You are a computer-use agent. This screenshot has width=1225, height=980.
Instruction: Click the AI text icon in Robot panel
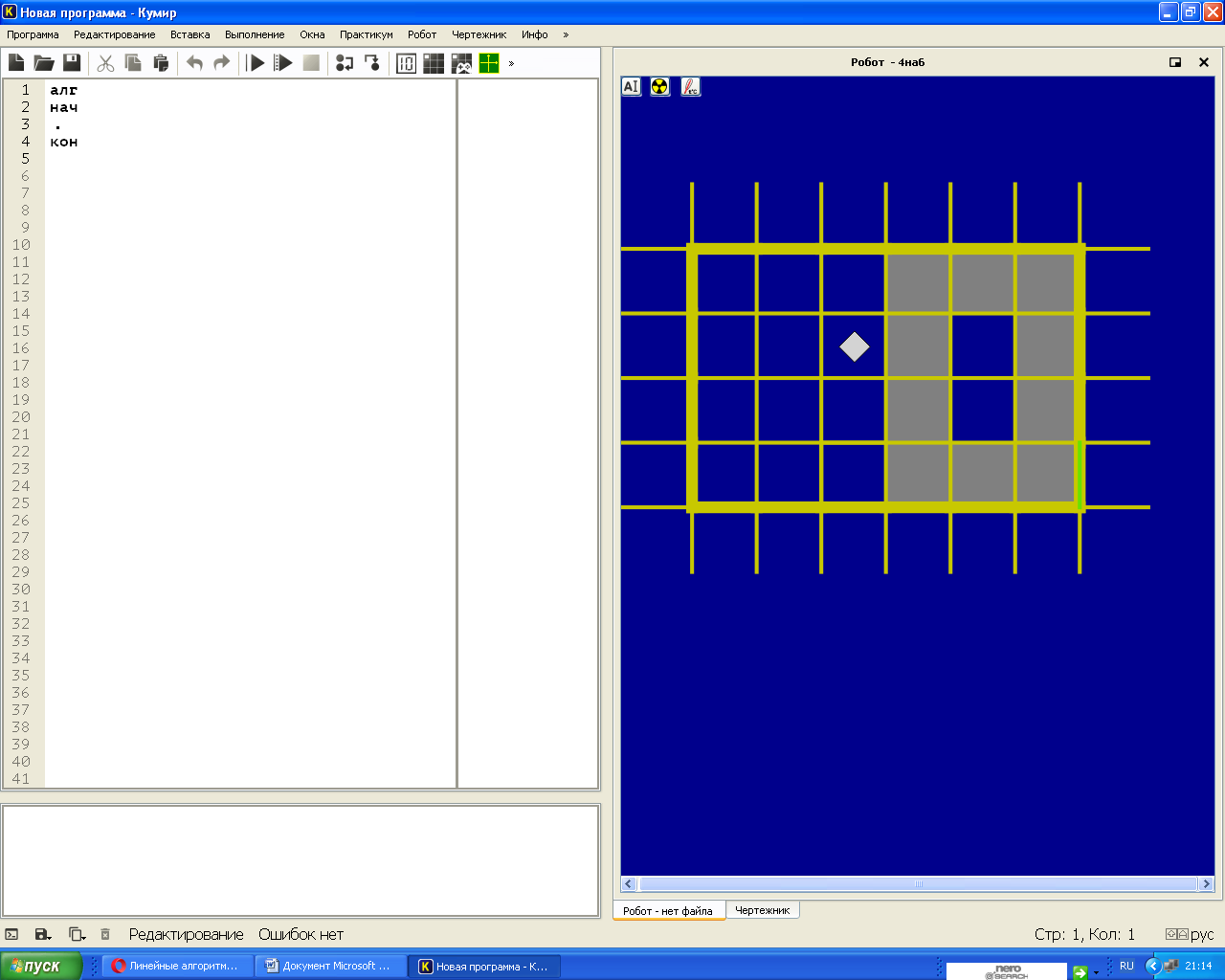(x=631, y=87)
